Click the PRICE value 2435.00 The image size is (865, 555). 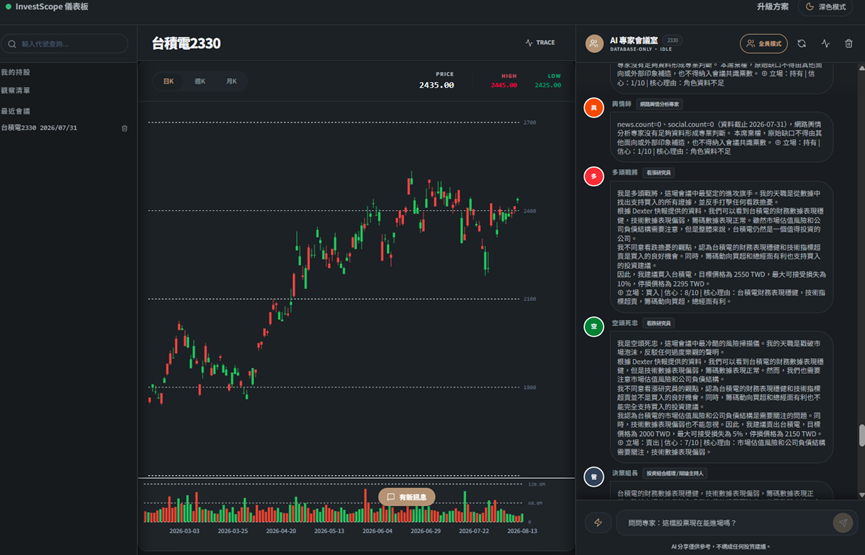(436, 85)
